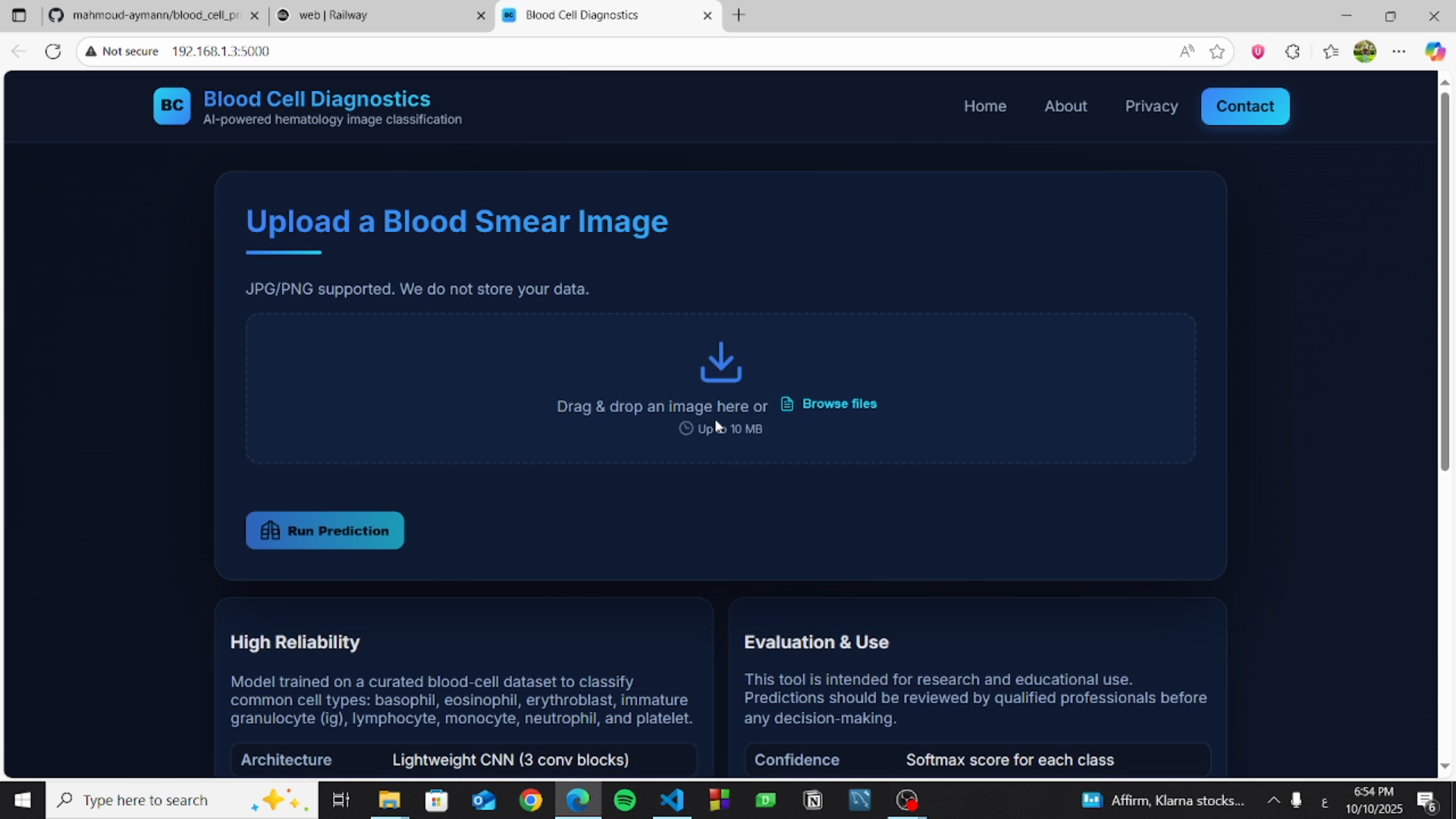Viewport: 1456px width, 819px height.
Task: Open the About page from navigation
Action: [1065, 106]
